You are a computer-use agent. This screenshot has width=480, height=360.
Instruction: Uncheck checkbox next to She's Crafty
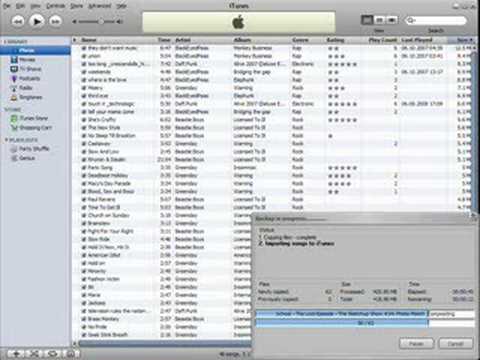(x=84, y=120)
